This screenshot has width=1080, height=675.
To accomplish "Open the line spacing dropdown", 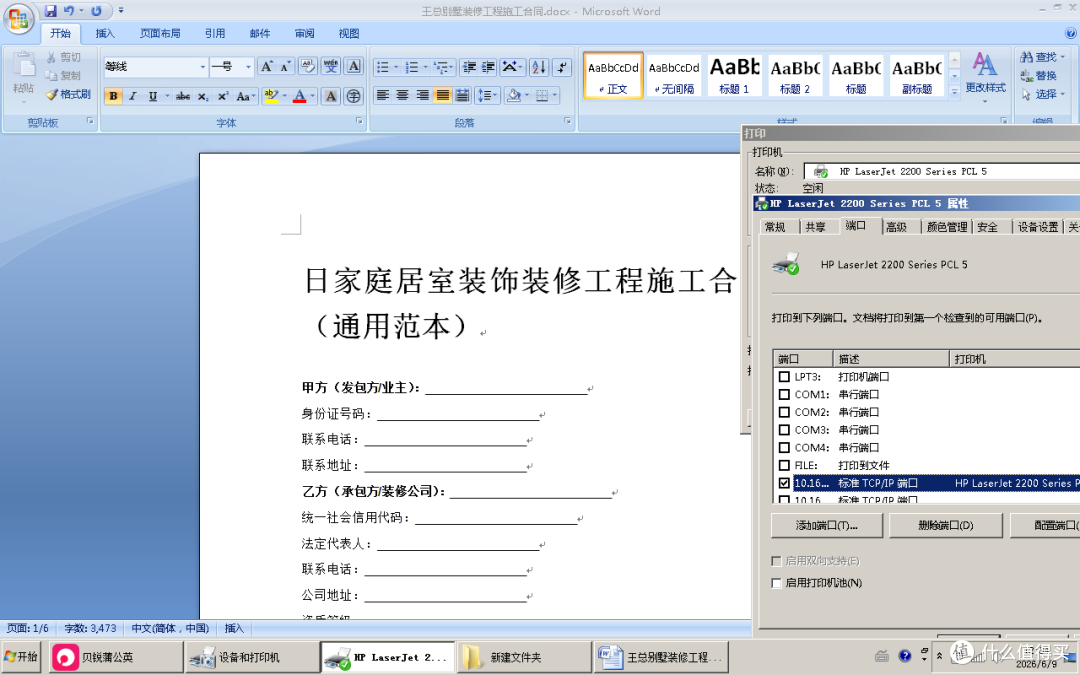I will click(x=487, y=96).
